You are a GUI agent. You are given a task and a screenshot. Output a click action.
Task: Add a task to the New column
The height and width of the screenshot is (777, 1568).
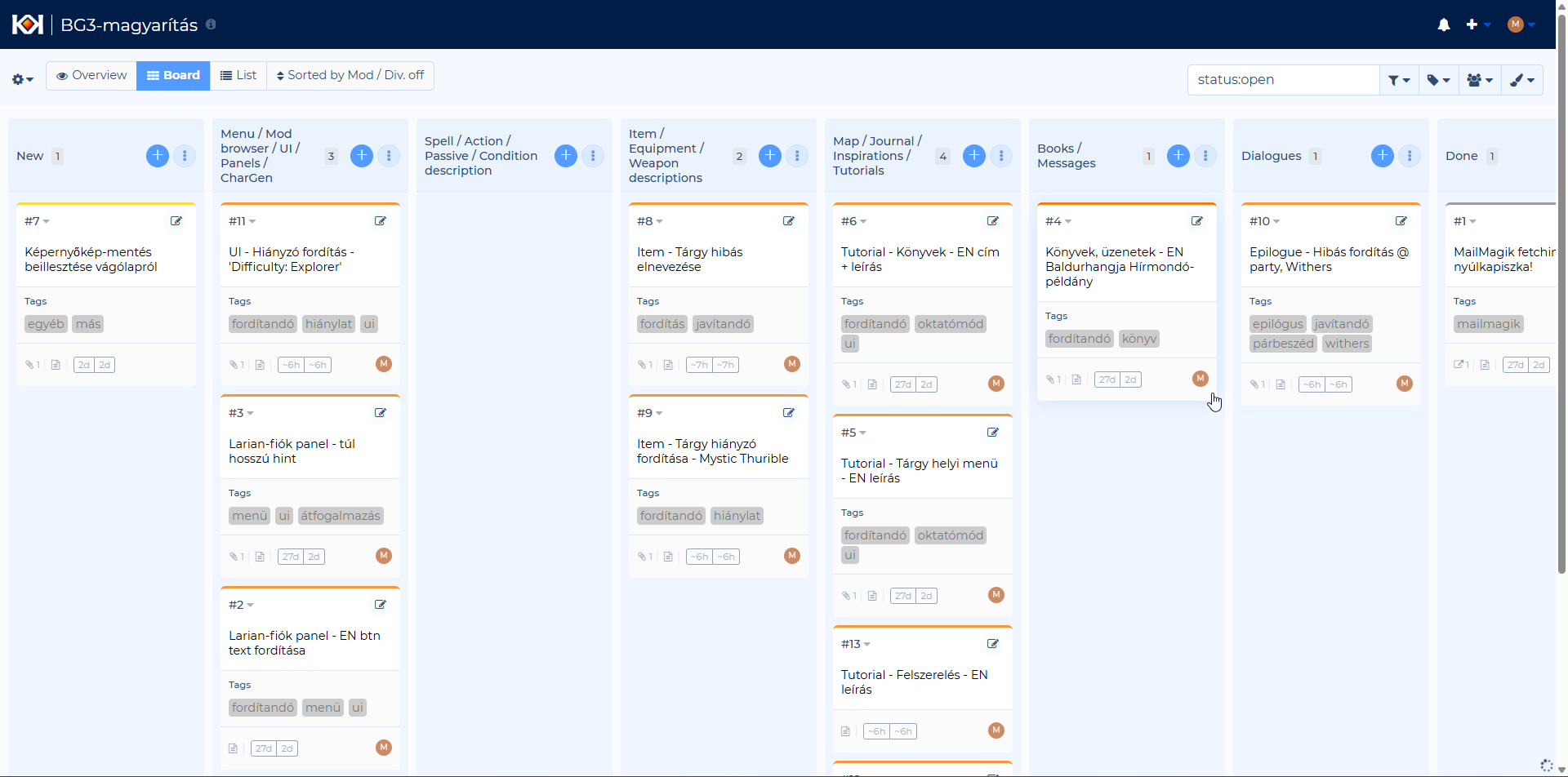(x=158, y=156)
